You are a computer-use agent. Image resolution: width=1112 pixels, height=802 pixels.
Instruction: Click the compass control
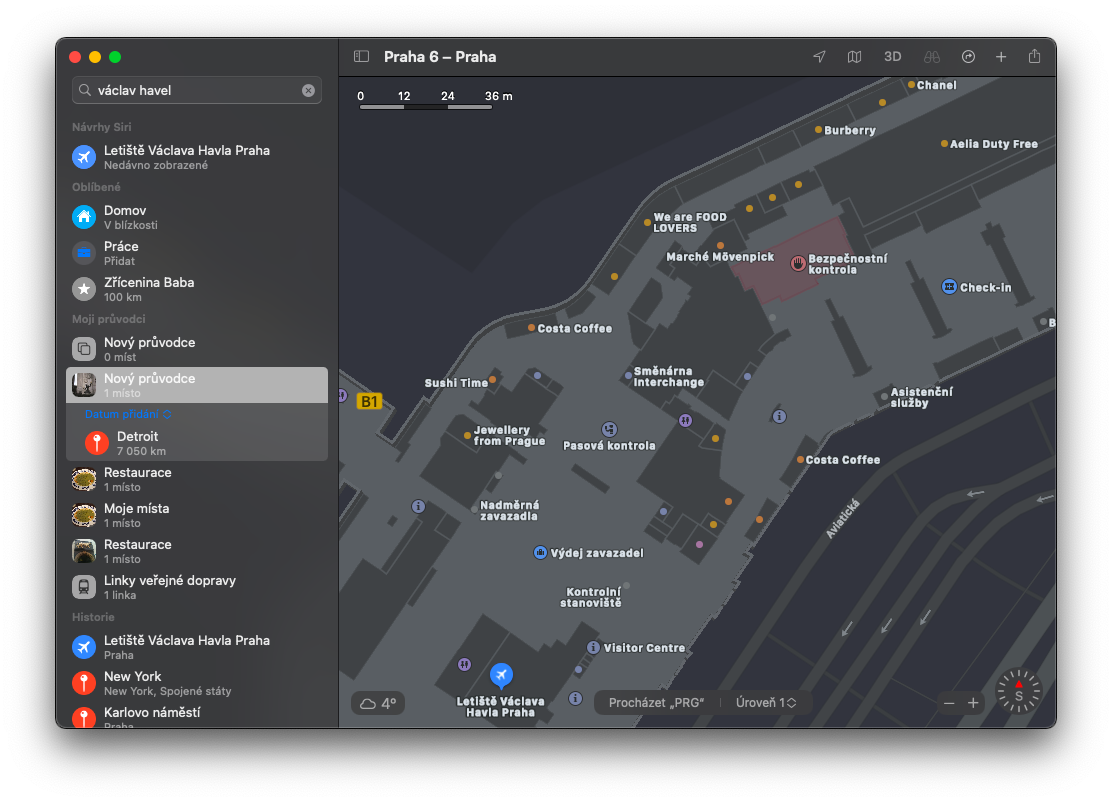pyautogui.click(x=1018, y=691)
